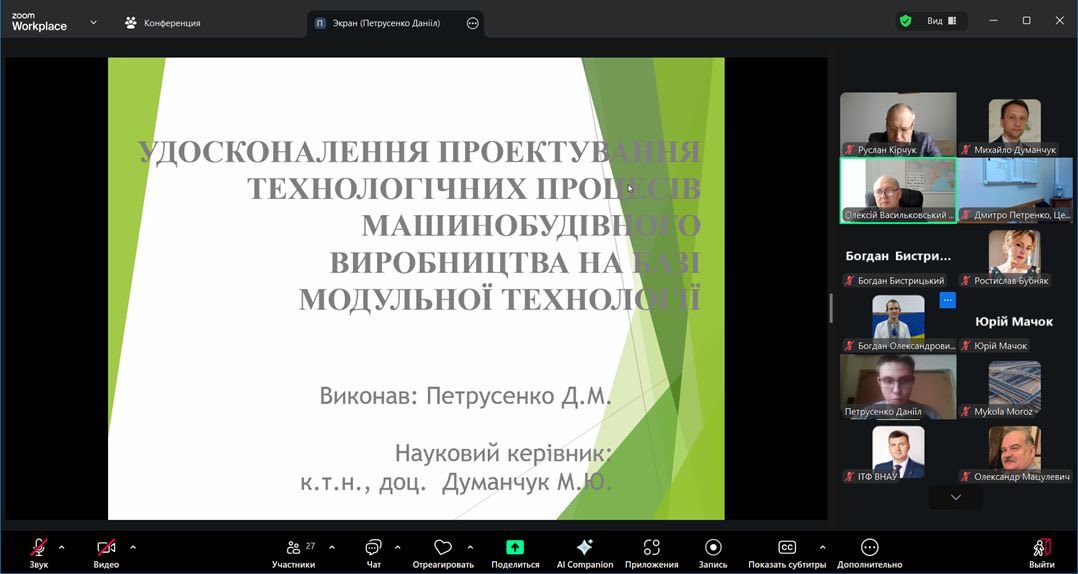Viewport: 1078px width, 574px height.
Task: Open the View layout dropdown
Action: (x=941, y=21)
